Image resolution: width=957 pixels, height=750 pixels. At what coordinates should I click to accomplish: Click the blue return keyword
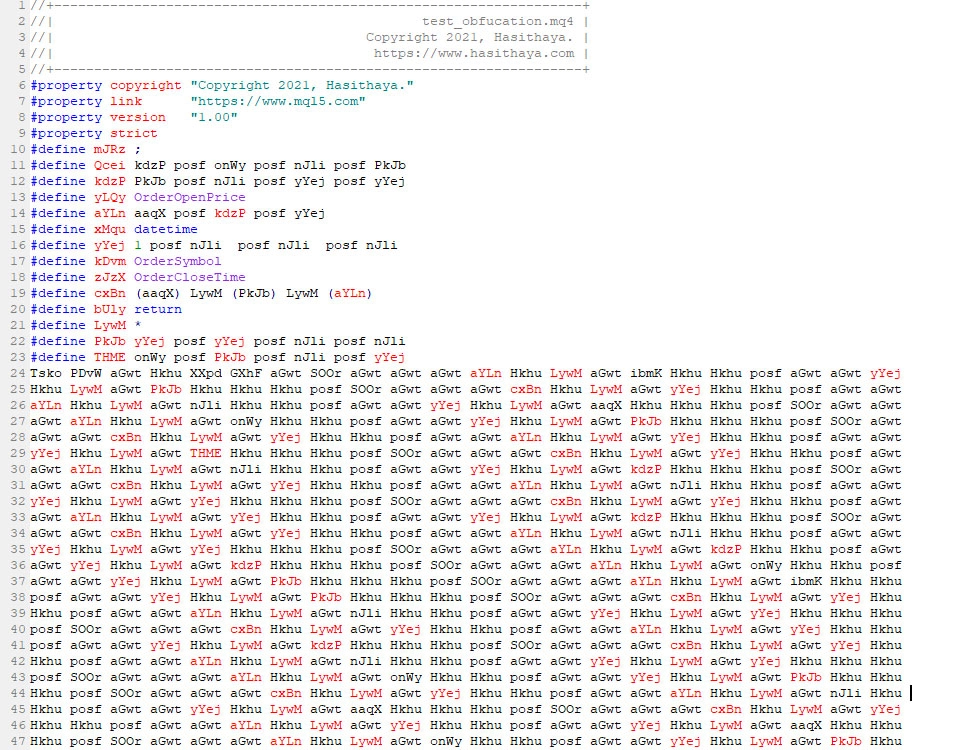157,309
